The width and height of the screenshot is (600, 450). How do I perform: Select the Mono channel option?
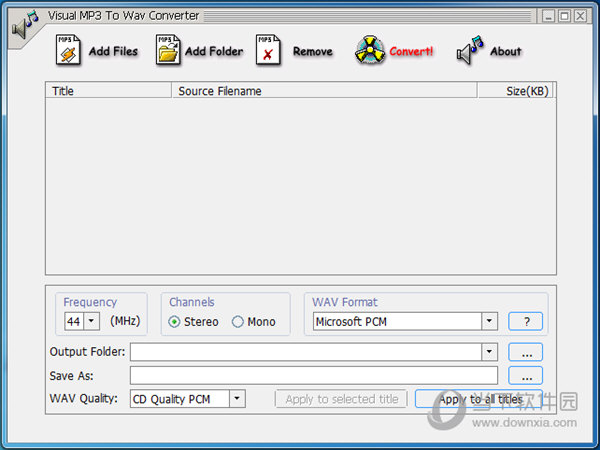click(x=238, y=322)
